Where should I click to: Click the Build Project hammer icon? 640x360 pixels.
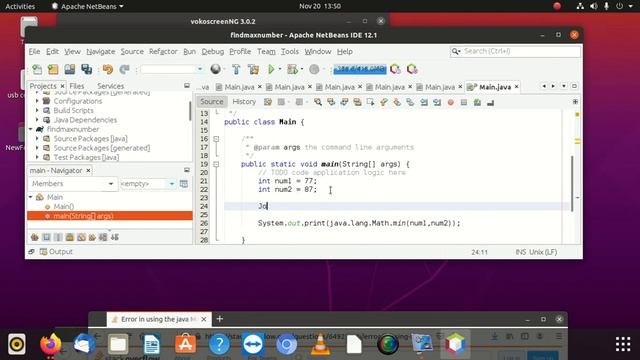236,69
